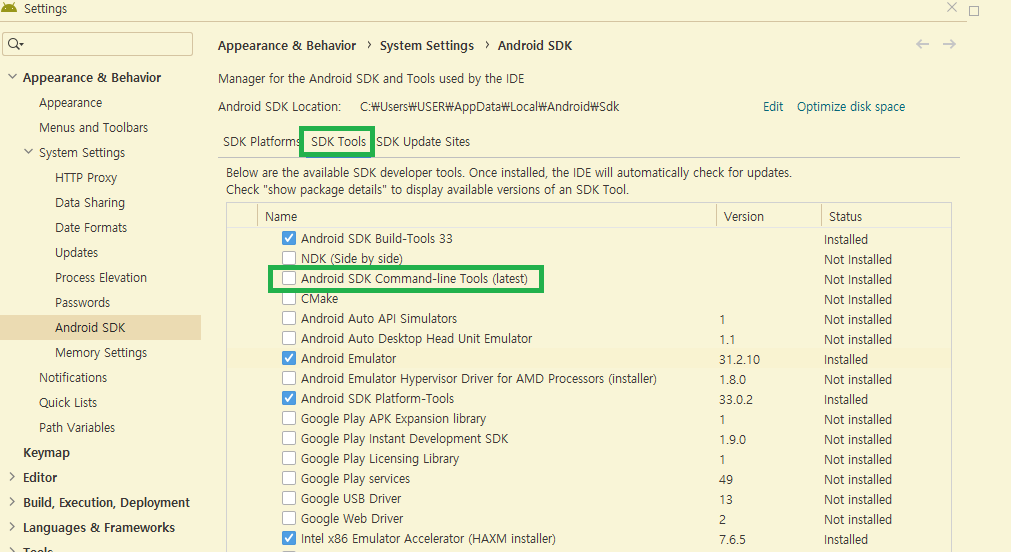1011x552 pixels.
Task: Check Android Auto API Simulators checkbox
Action: [289, 318]
